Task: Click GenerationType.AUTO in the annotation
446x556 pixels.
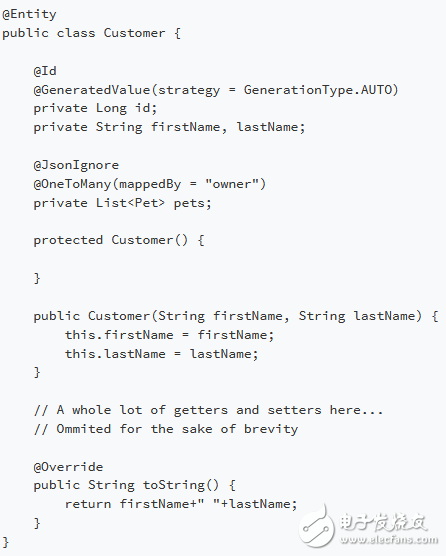Action: pyautogui.click(x=318, y=90)
